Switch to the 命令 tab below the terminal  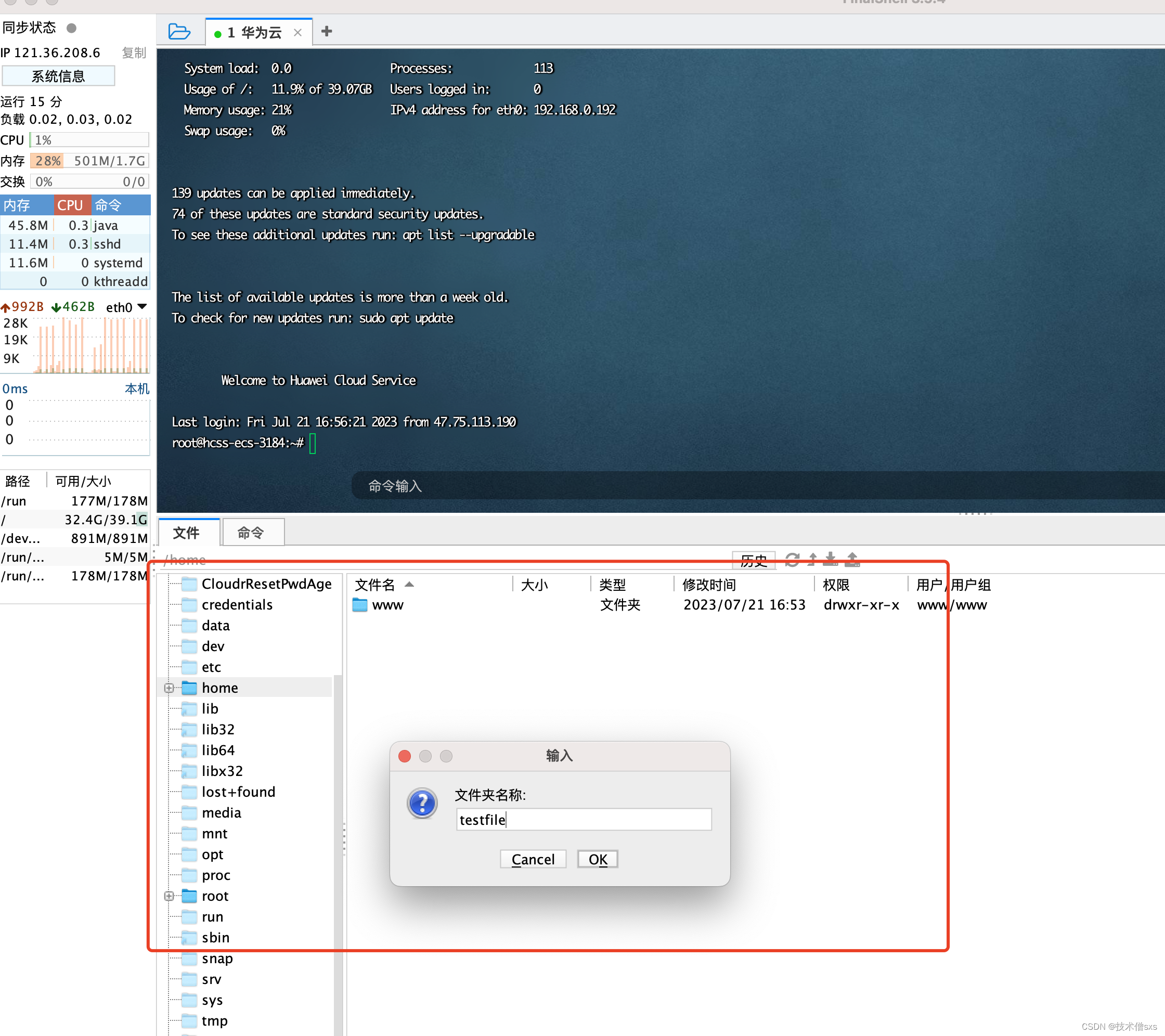click(x=251, y=532)
